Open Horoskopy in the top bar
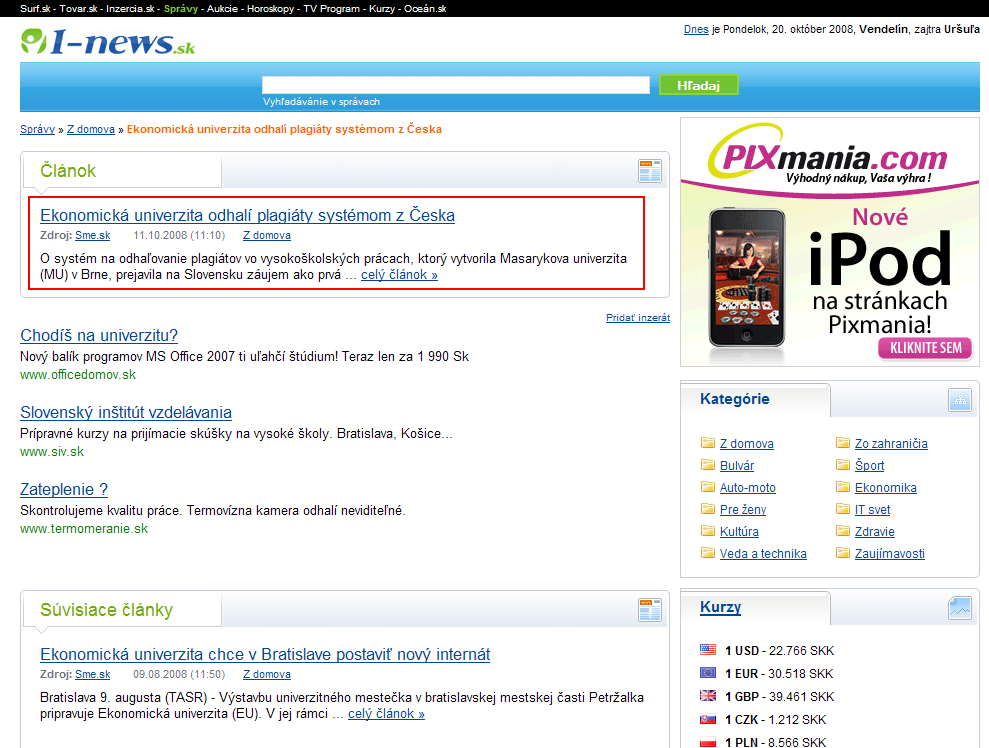This screenshot has width=989, height=748. click(x=271, y=9)
